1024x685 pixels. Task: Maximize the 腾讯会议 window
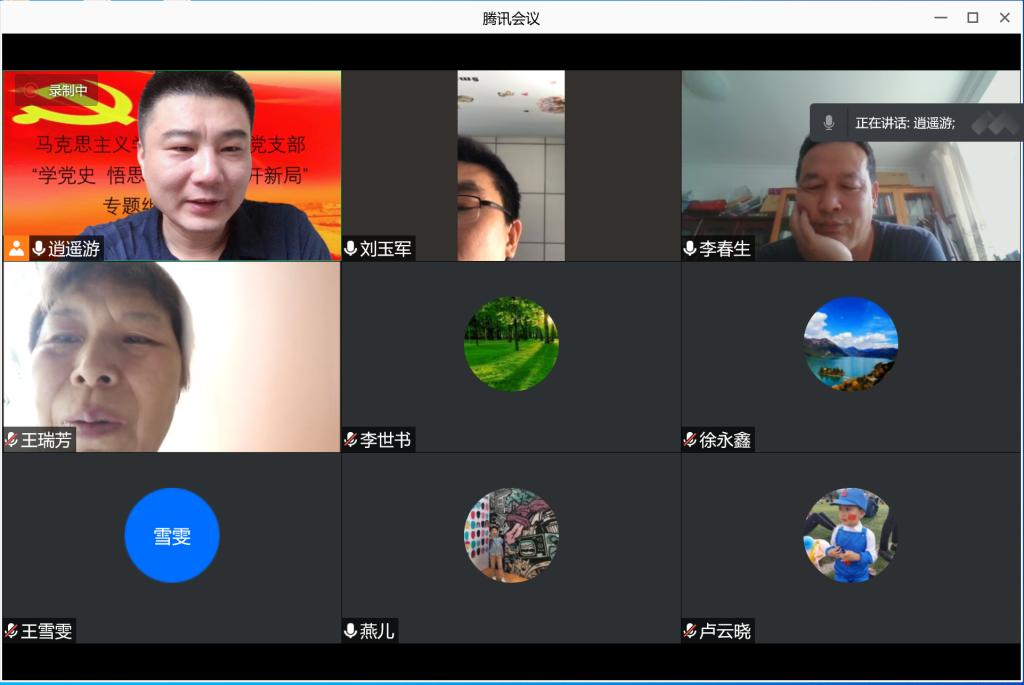(972, 18)
